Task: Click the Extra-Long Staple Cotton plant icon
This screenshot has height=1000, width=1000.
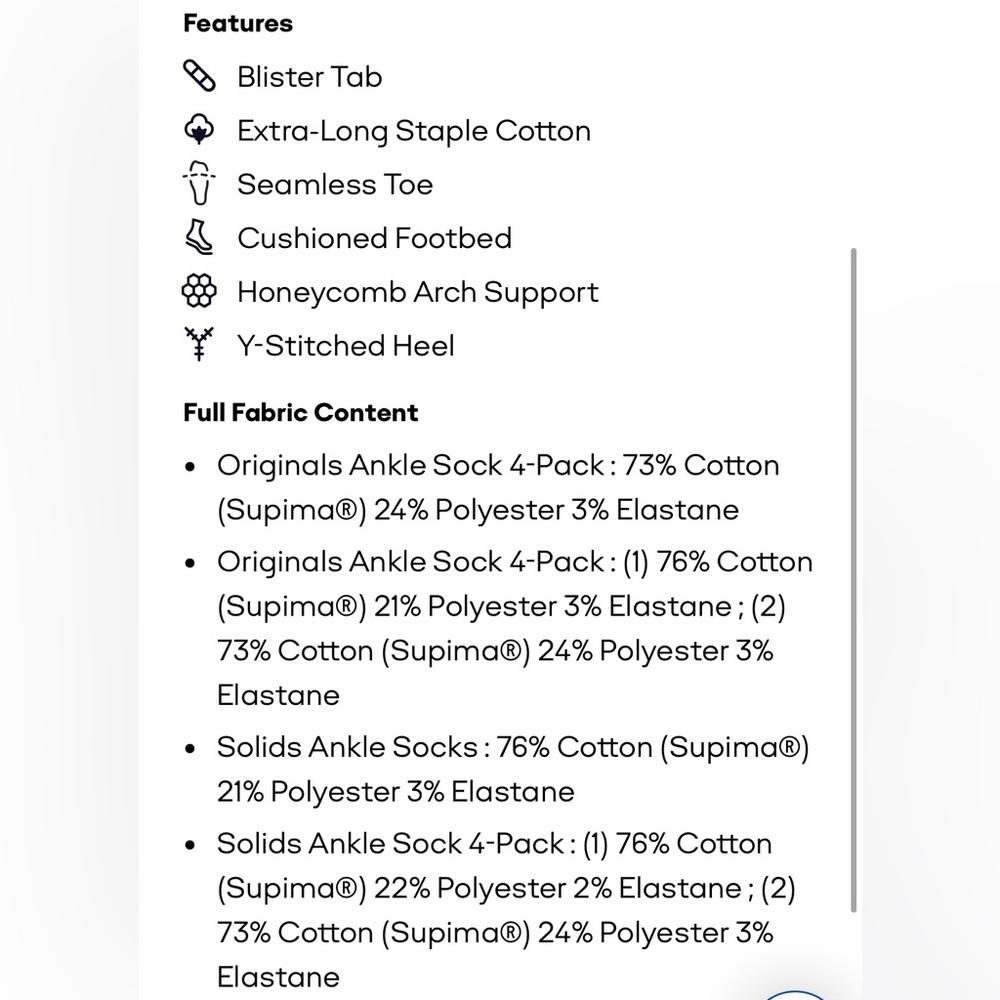Action: (199, 129)
